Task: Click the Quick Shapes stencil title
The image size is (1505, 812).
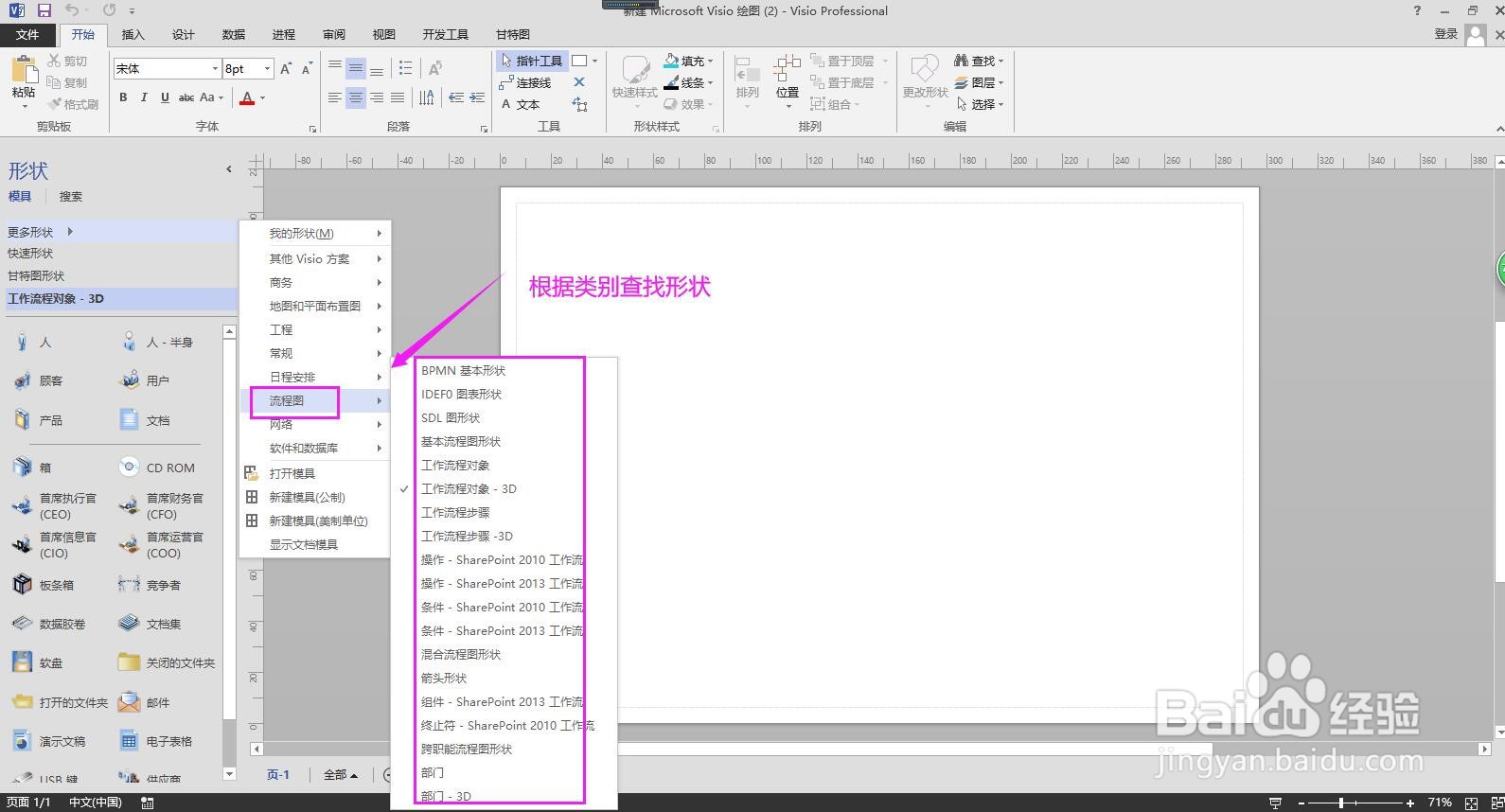Action: pos(30,253)
